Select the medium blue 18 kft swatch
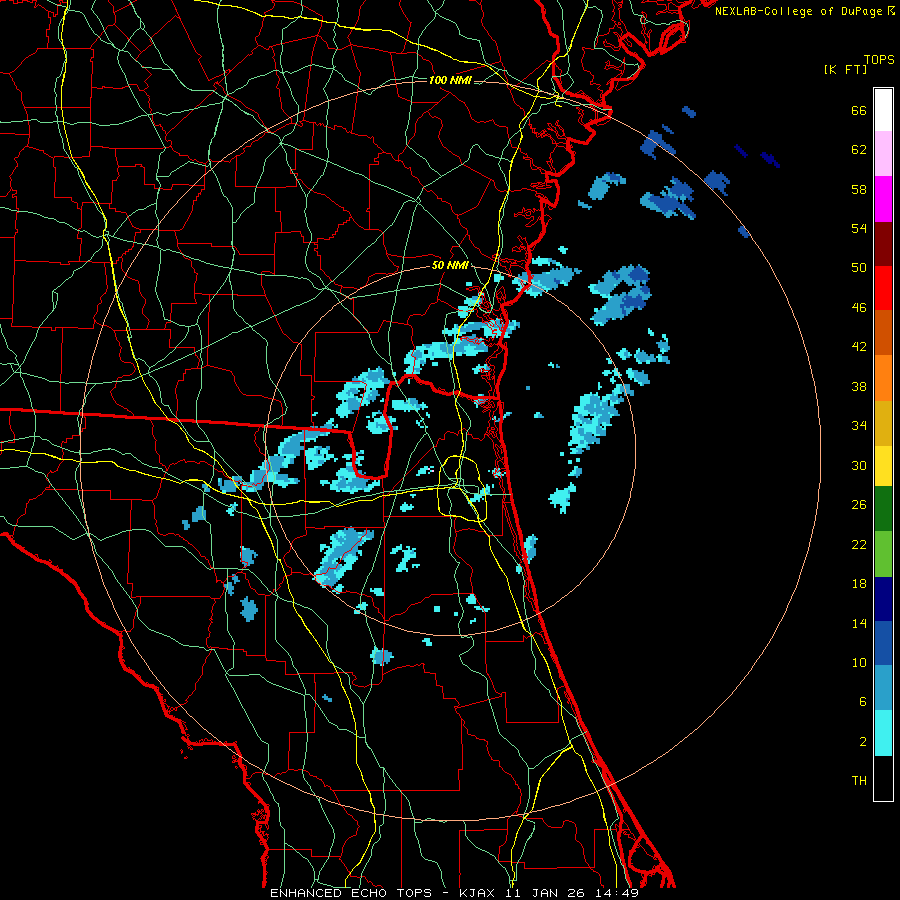The width and height of the screenshot is (900, 900). point(883,643)
